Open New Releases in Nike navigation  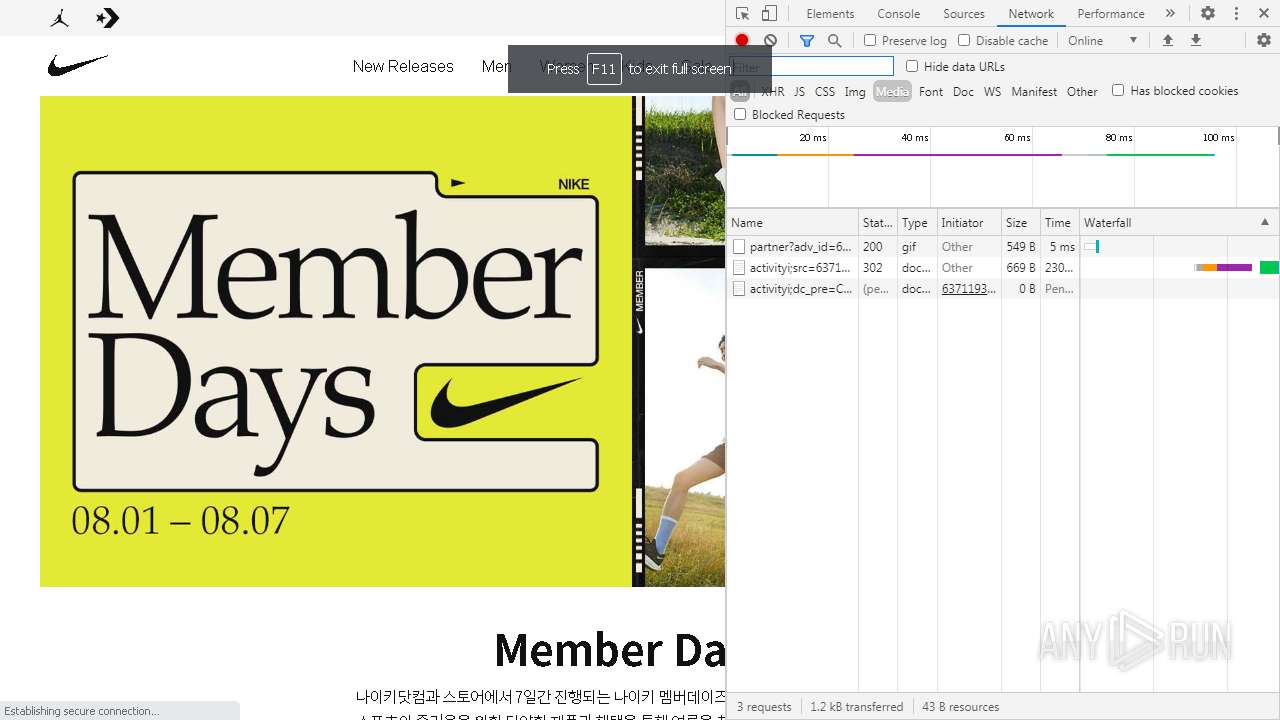point(403,66)
